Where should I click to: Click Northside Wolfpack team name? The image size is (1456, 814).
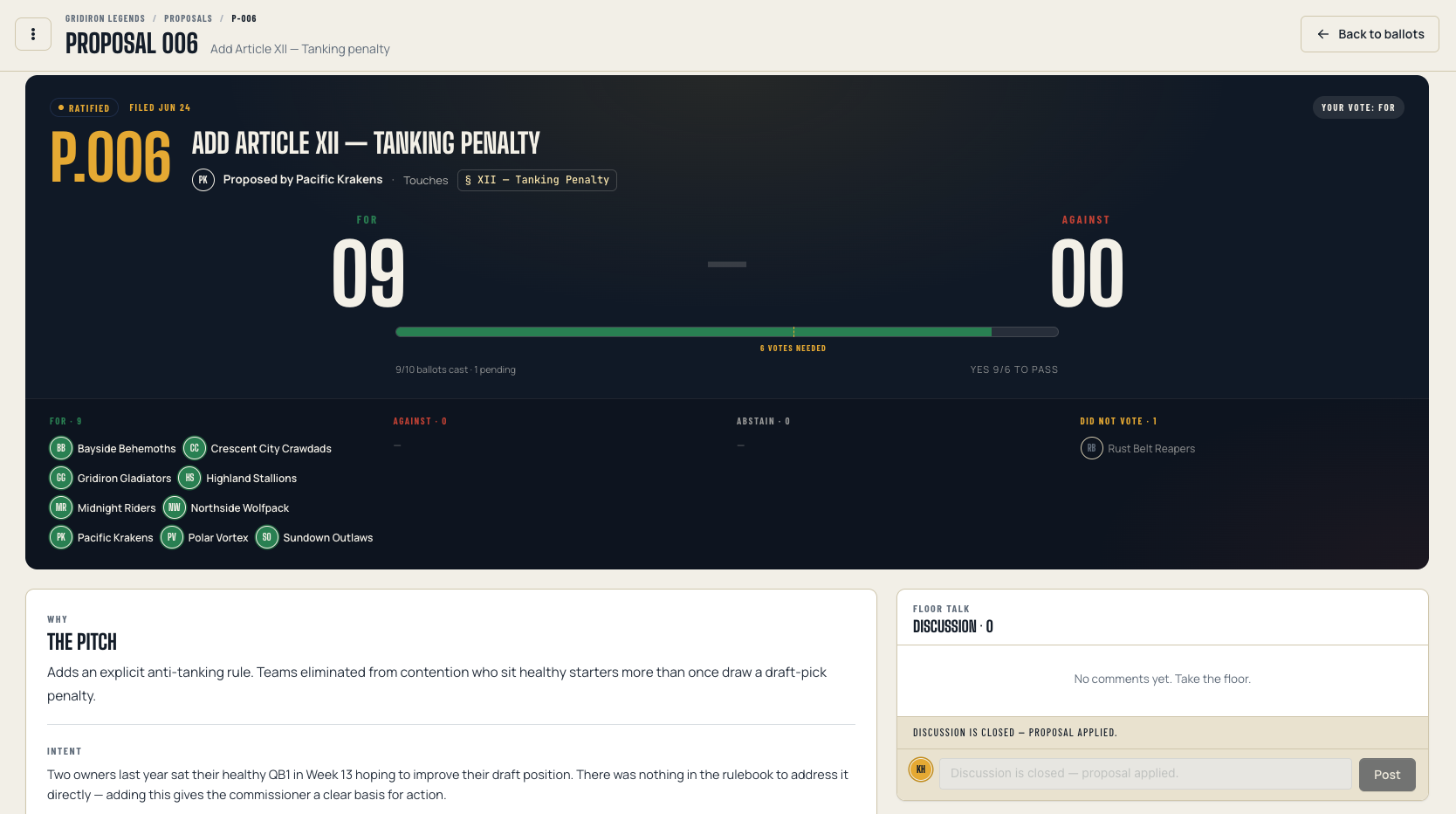(240, 508)
